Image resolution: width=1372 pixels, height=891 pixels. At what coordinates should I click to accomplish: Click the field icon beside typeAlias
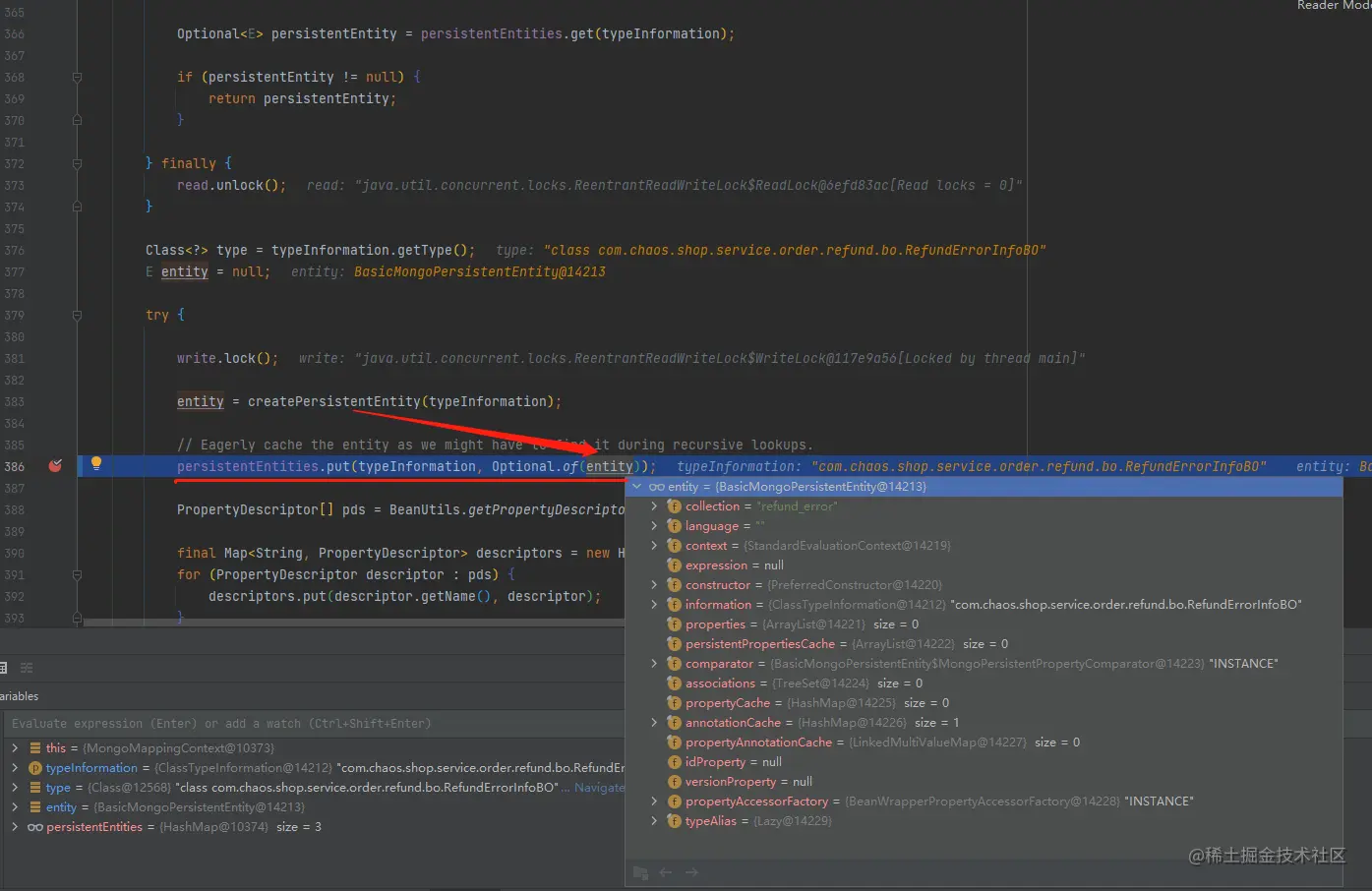tap(674, 820)
